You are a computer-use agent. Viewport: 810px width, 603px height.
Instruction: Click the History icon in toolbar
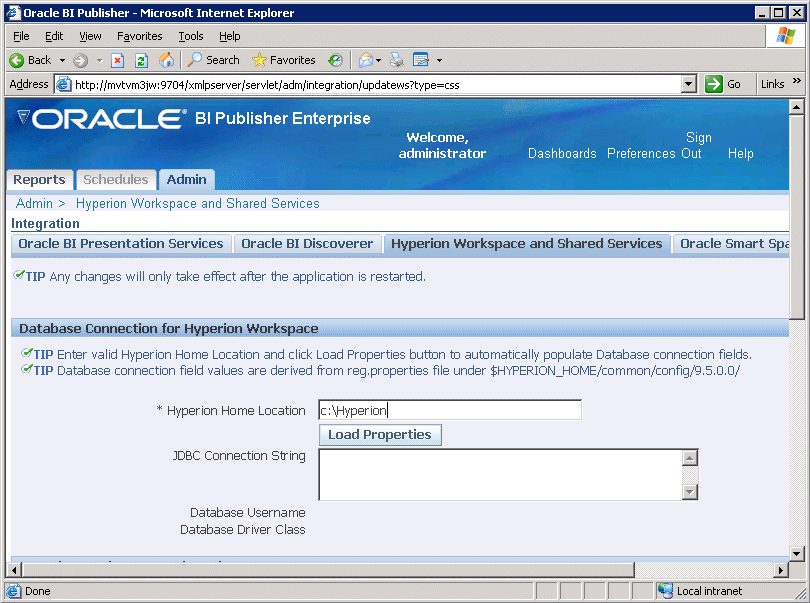335,60
